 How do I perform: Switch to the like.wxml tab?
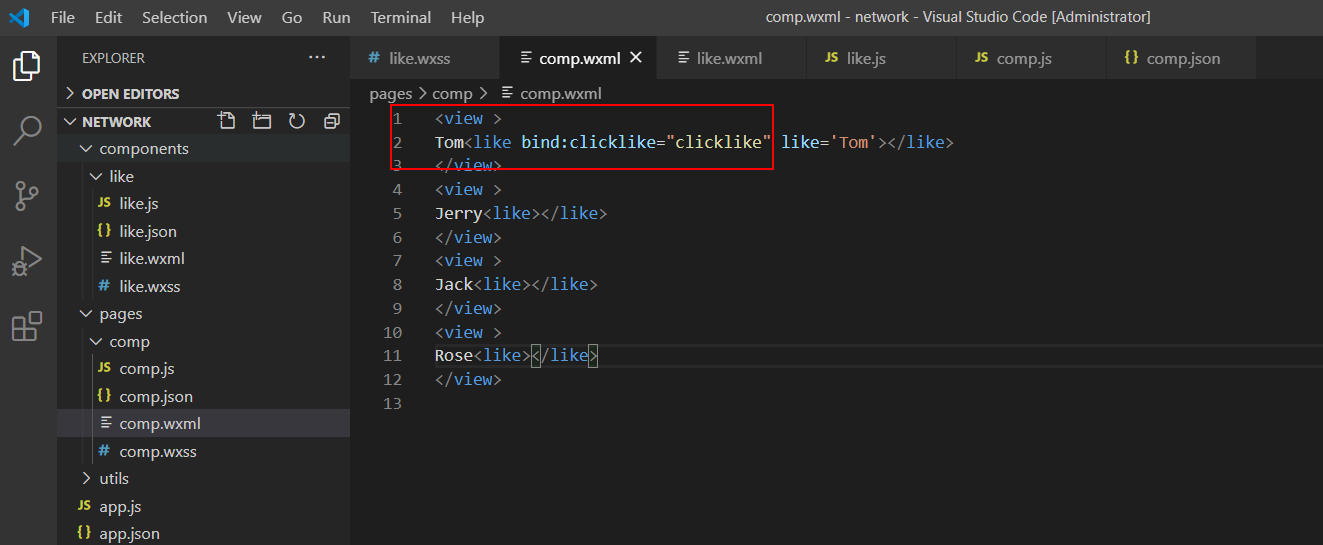(732, 58)
